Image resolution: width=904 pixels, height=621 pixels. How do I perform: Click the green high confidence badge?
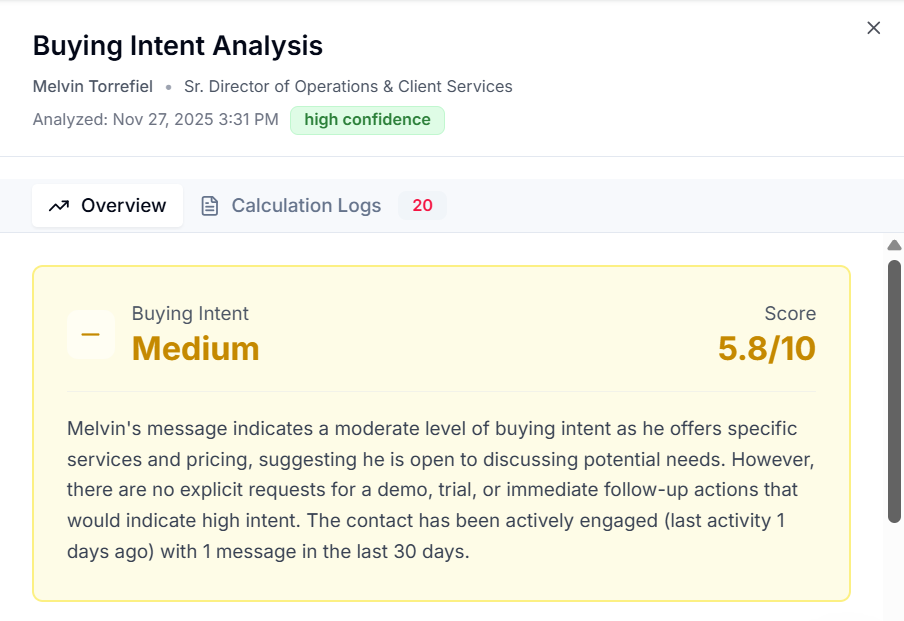coord(367,120)
